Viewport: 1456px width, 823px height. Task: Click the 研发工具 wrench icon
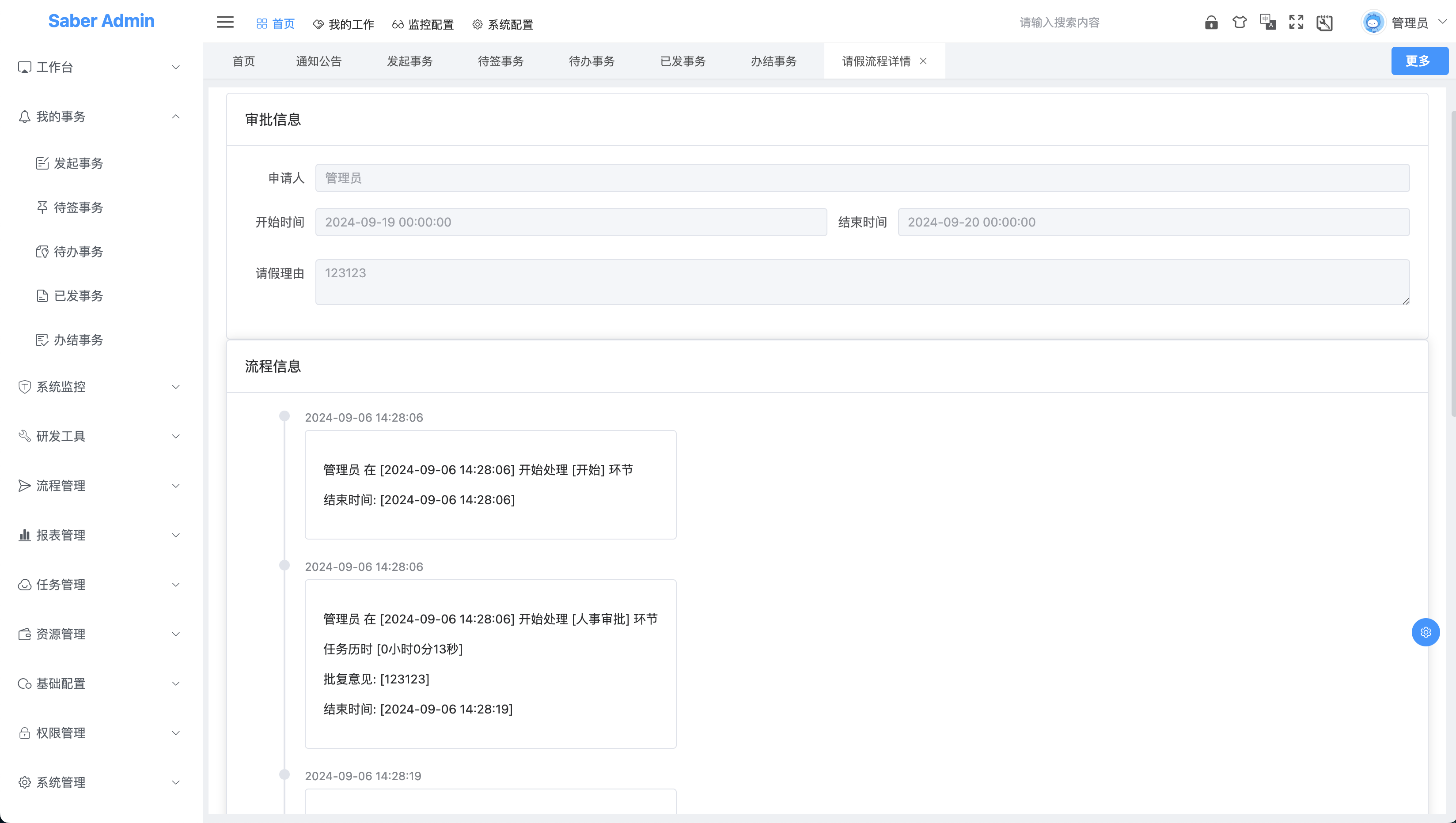24,436
